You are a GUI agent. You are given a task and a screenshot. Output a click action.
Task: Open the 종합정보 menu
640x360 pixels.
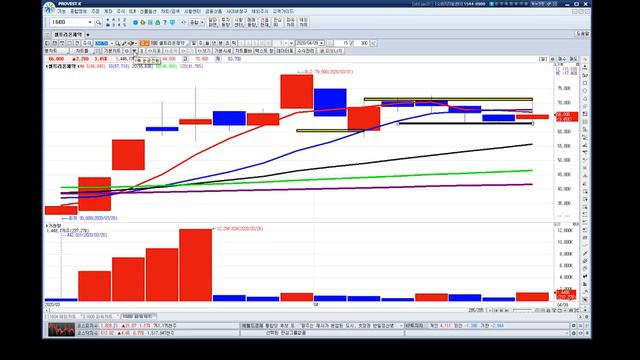coord(78,11)
